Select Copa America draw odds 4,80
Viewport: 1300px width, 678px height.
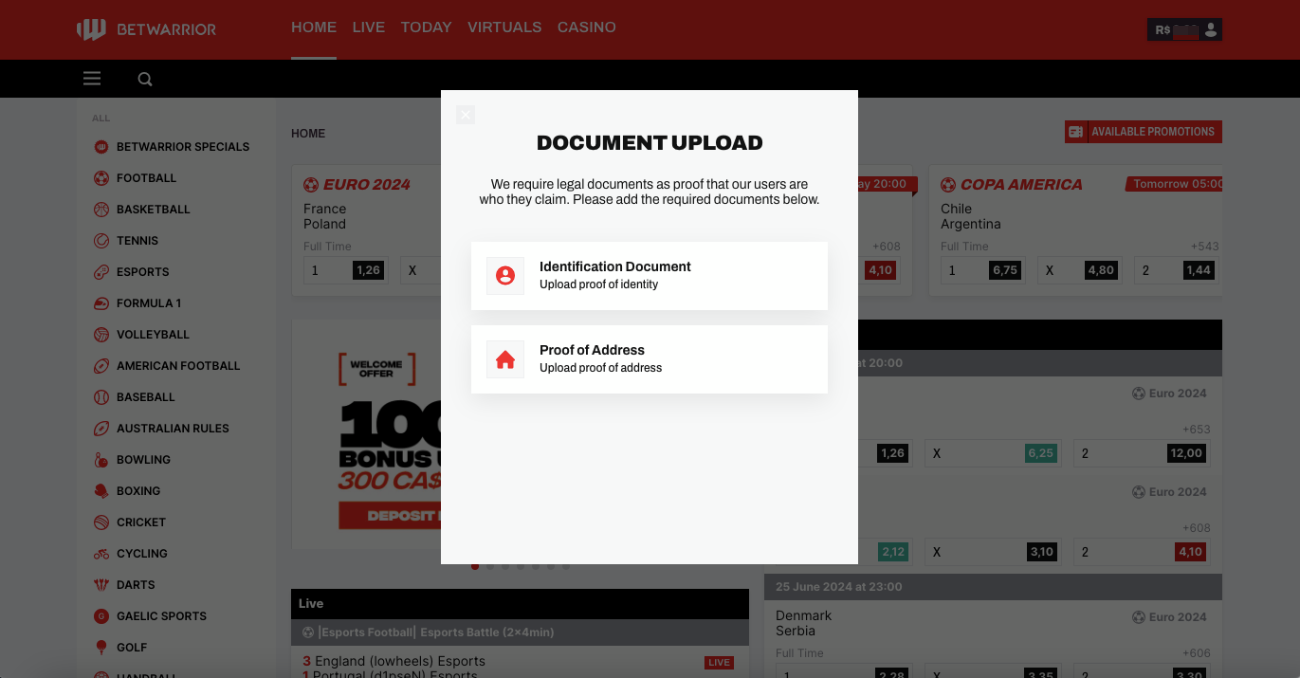1100,270
